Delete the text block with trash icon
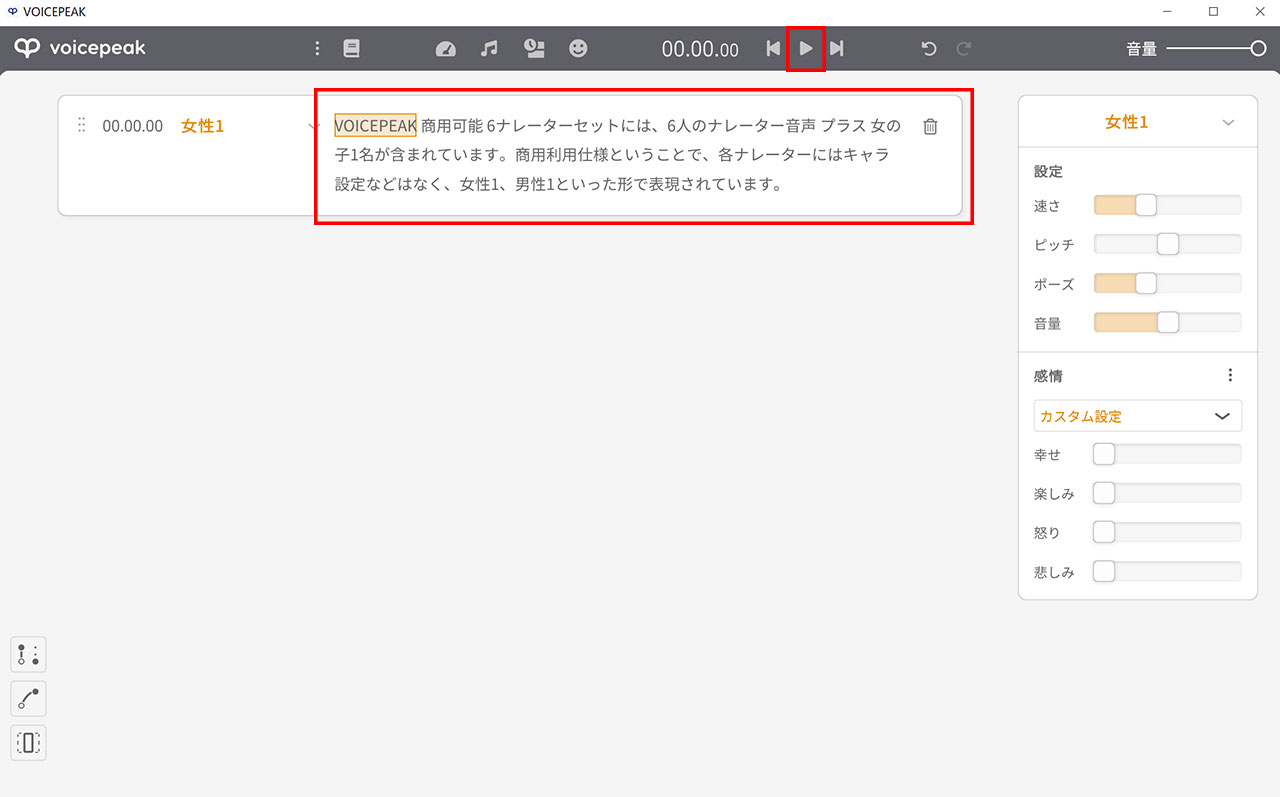1280x797 pixels. point(930,126)
